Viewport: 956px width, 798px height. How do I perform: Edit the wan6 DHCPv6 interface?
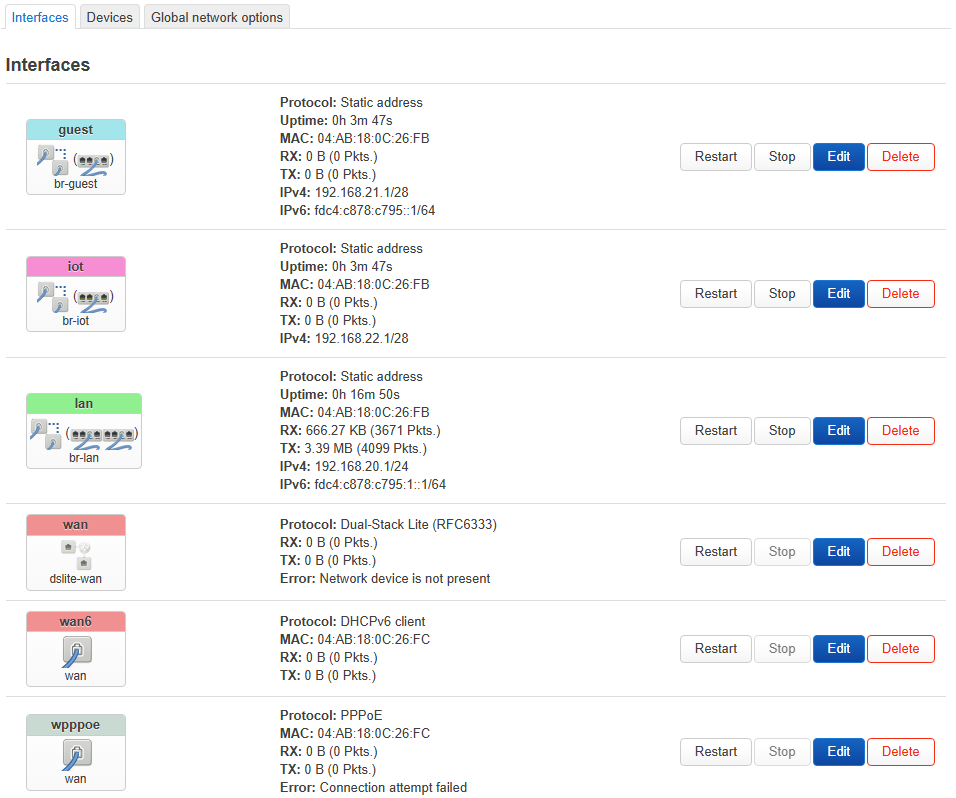[x=839, y=649]
